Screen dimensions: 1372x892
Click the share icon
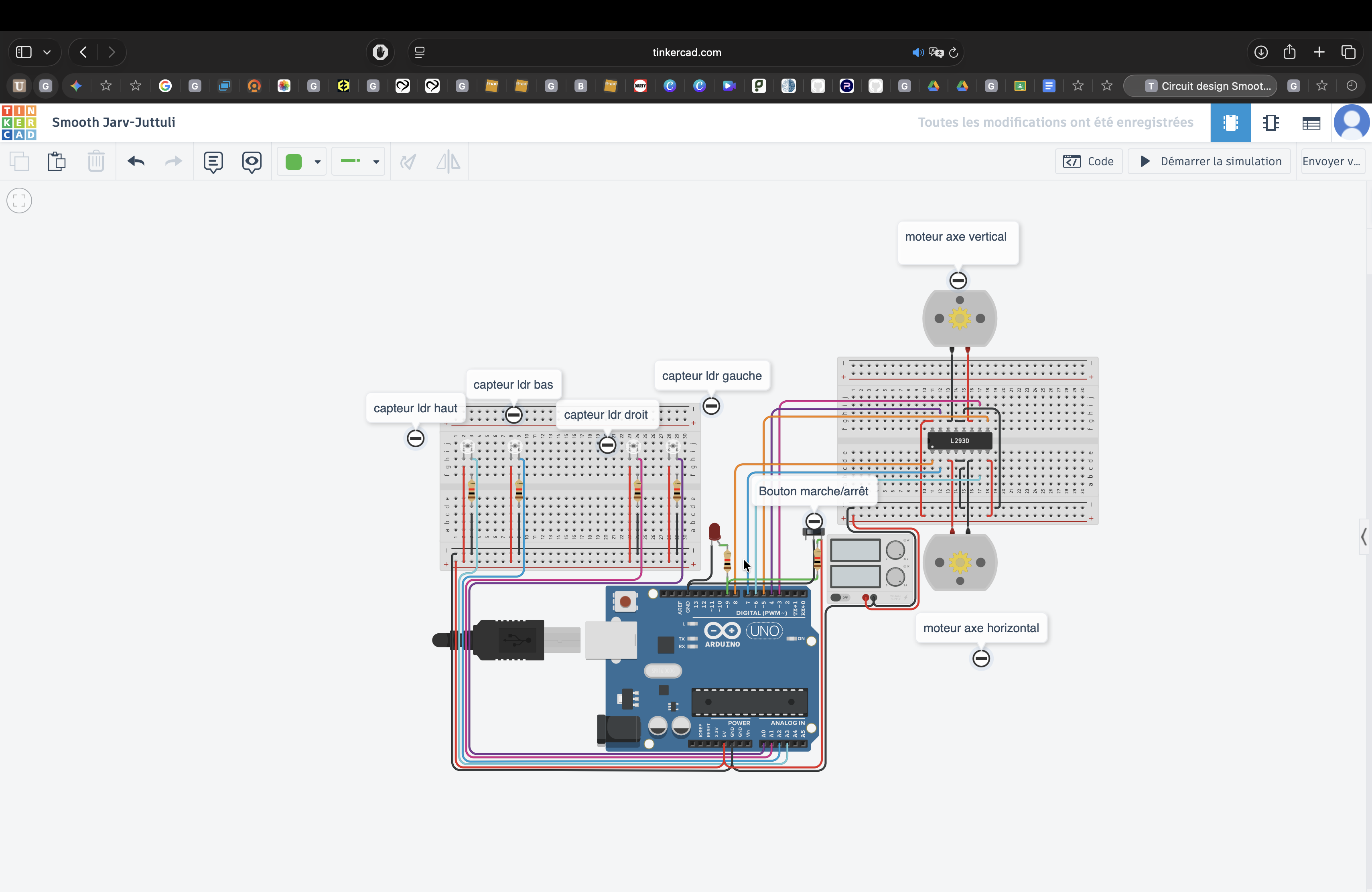(1290, 52)
